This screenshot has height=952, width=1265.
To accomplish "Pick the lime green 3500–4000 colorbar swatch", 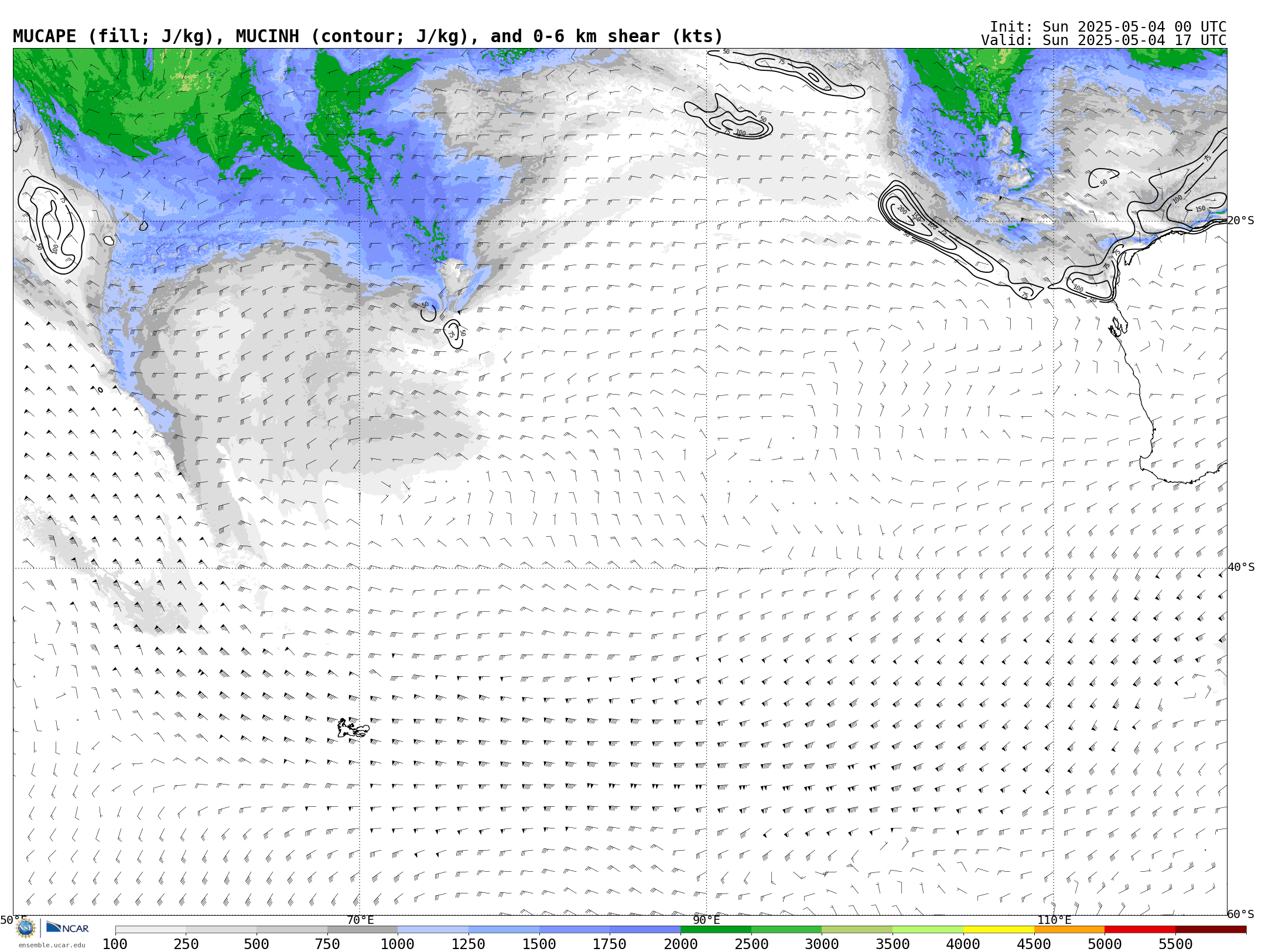I will [928, 930].
